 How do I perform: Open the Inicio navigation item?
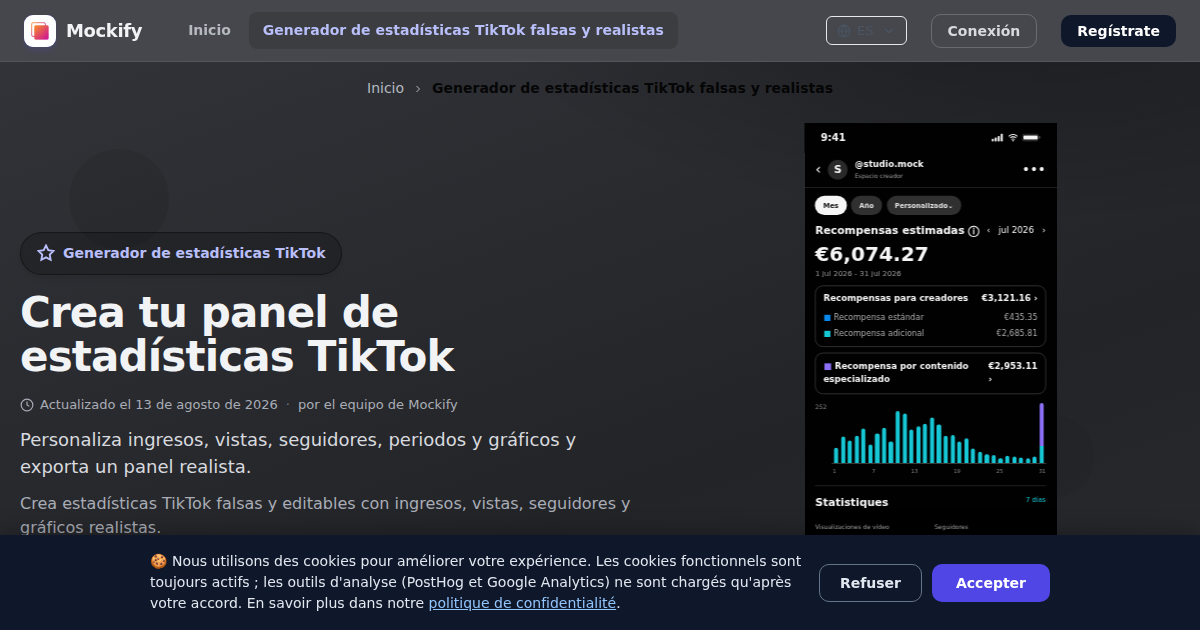point(209,30)
